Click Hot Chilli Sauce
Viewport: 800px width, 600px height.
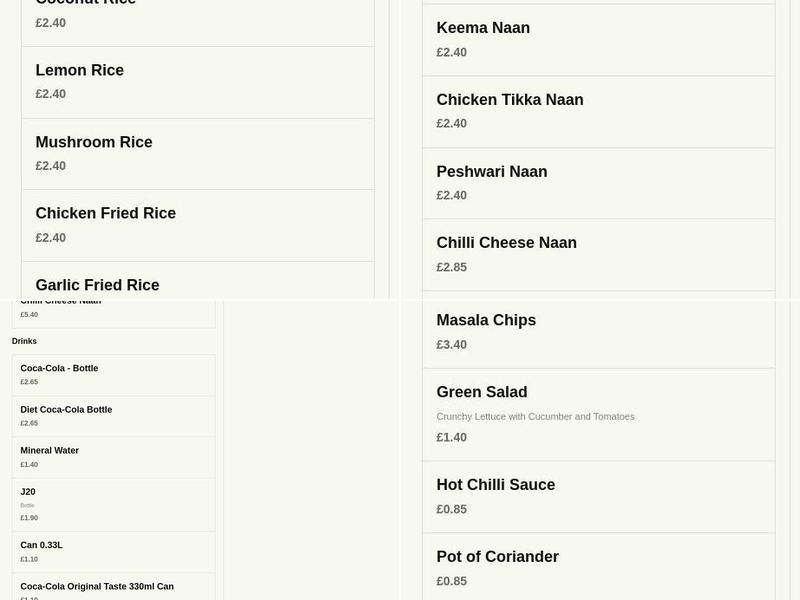point(598,496)
